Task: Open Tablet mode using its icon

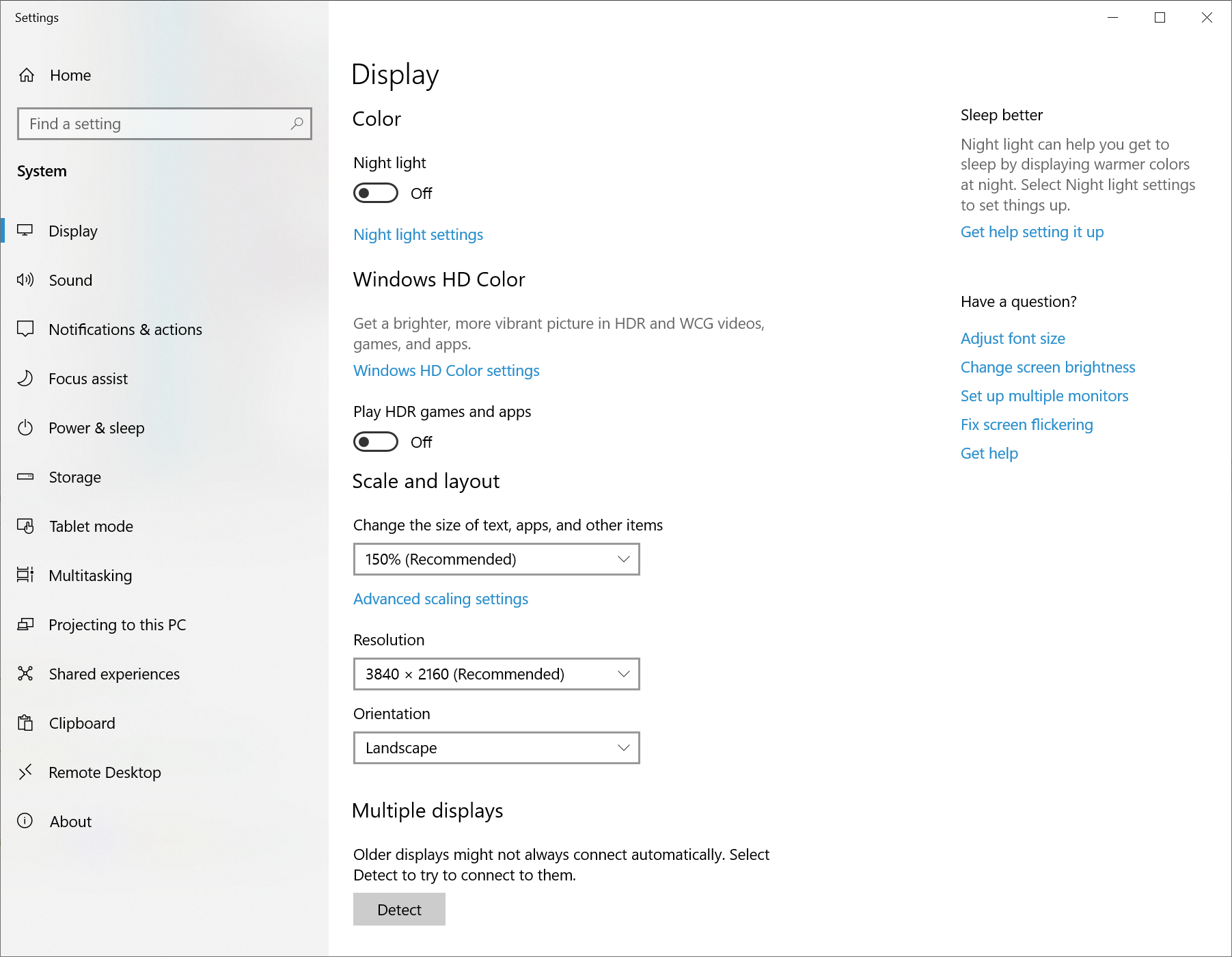Action: coord(25,526)
